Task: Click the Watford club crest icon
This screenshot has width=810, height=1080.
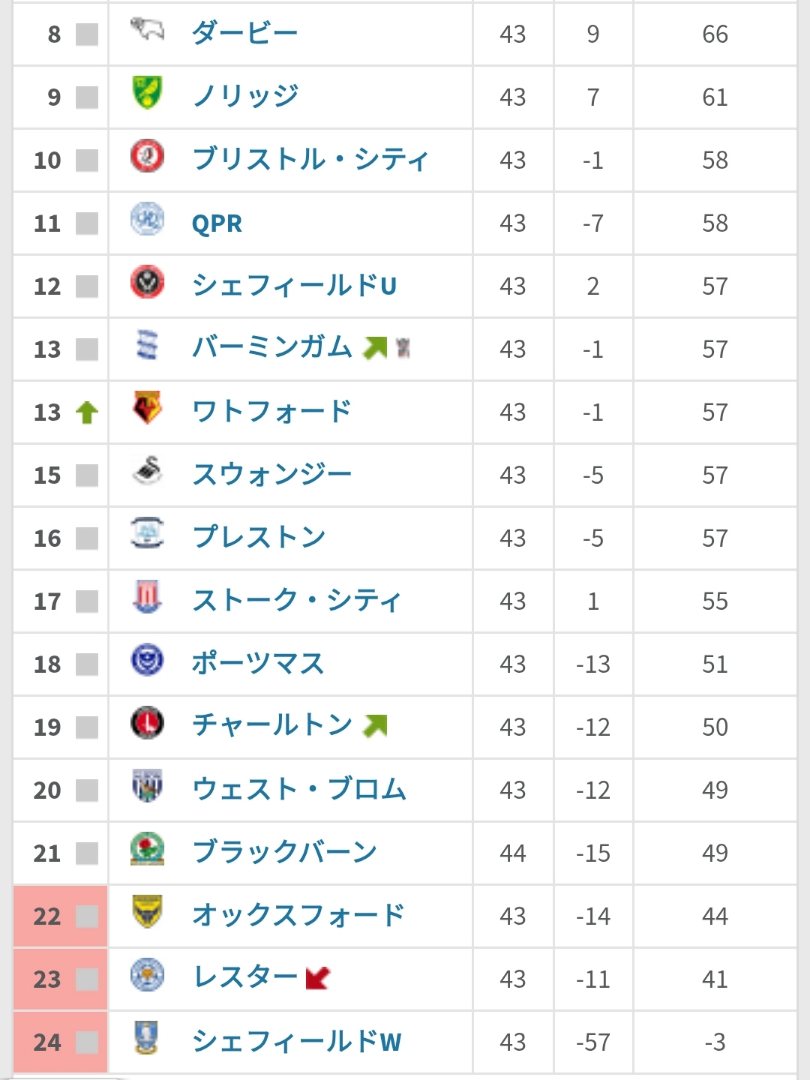Action: coord(147,410)
